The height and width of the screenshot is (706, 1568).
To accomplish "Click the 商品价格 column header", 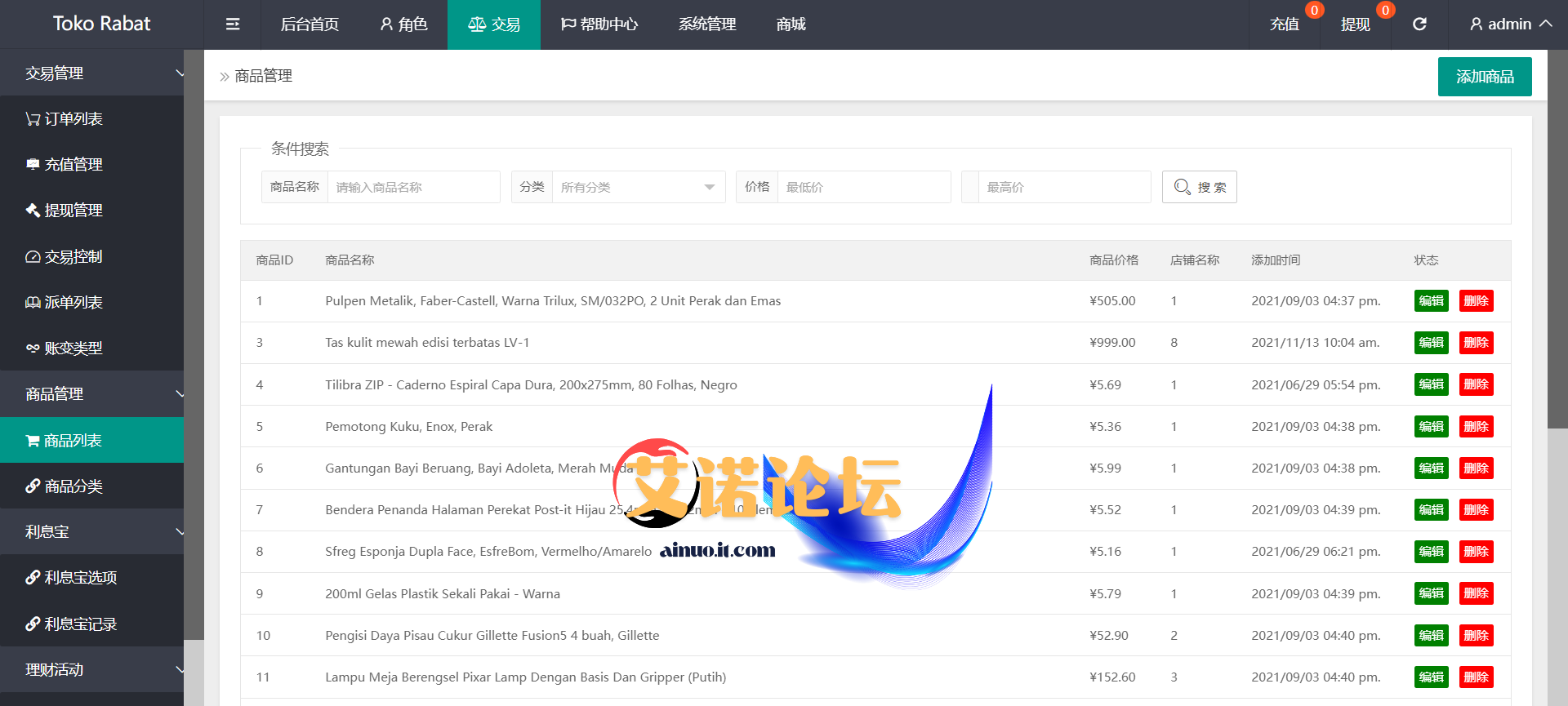I will [1114, 260].
